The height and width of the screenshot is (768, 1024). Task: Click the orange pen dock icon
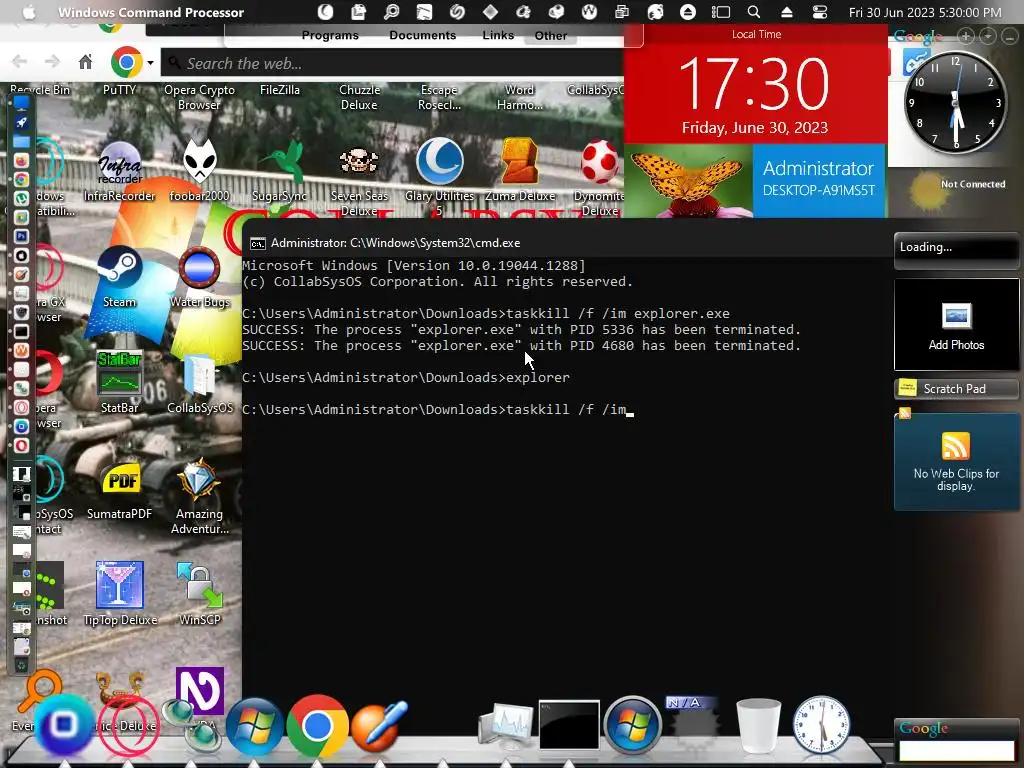[379, 726]
